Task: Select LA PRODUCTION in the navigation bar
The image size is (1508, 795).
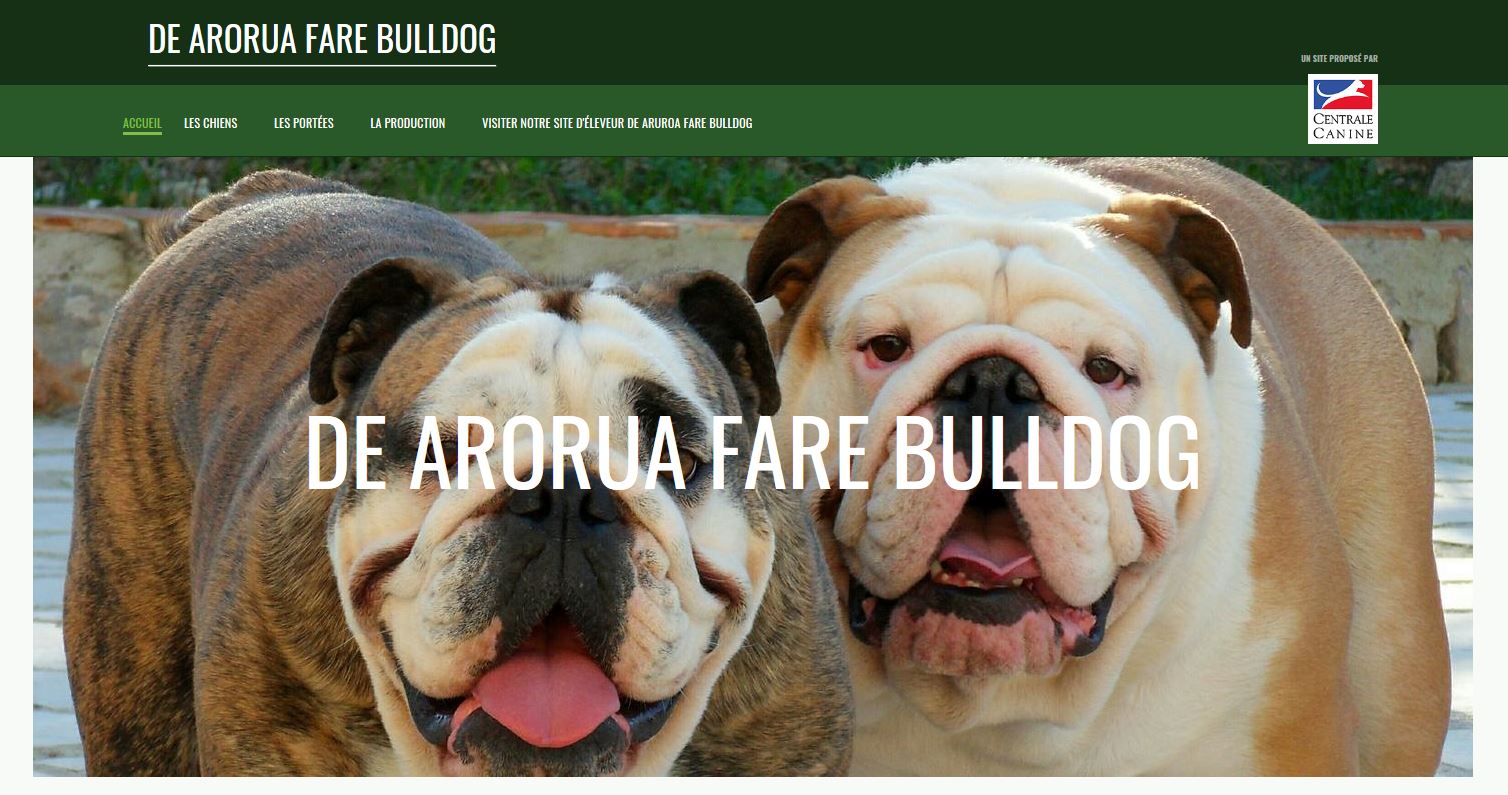Action: pyautogui.click(x=408, y=123)
